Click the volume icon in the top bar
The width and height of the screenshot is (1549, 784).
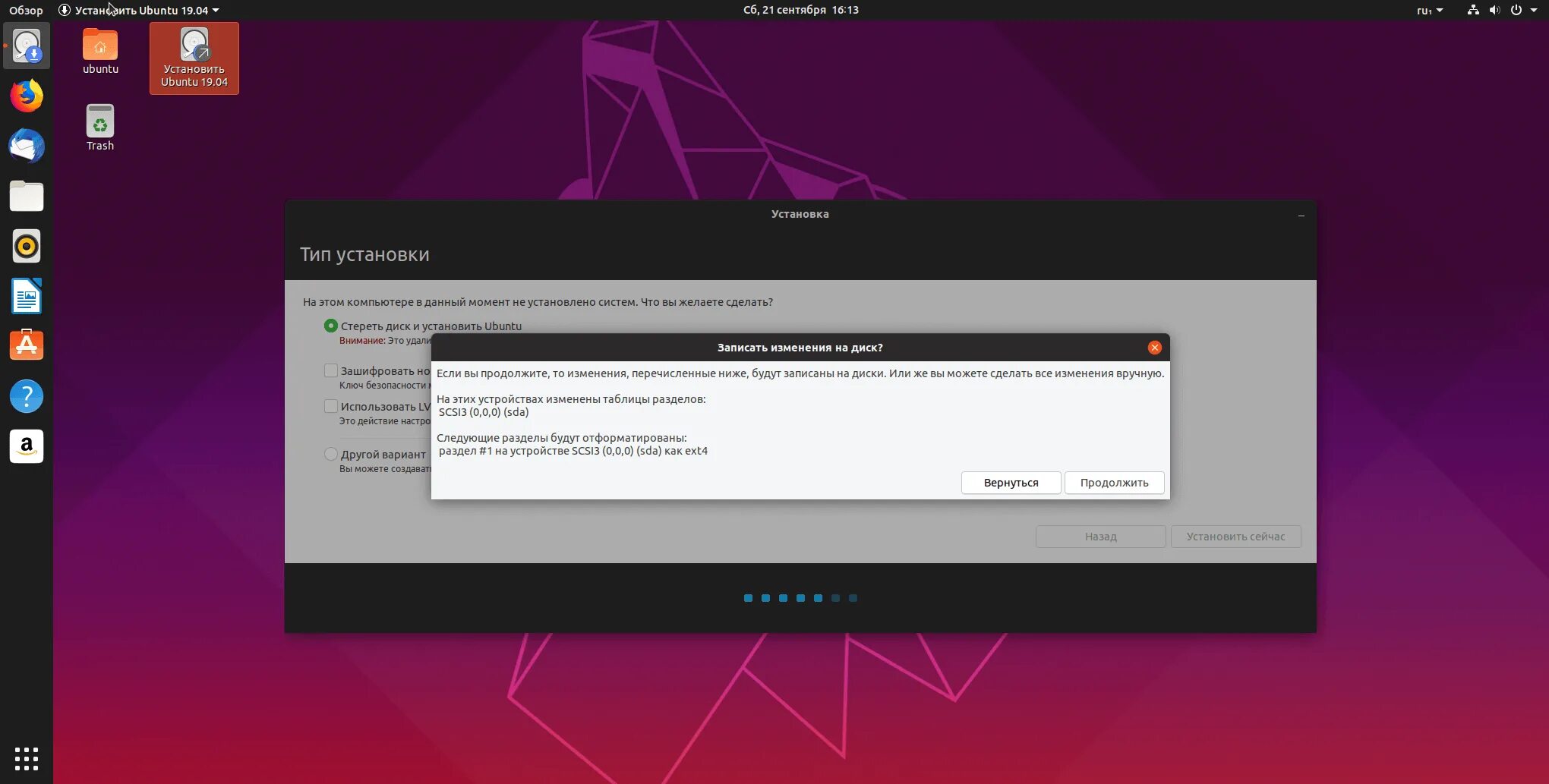pyautogui.click(x=1494, y=10)
